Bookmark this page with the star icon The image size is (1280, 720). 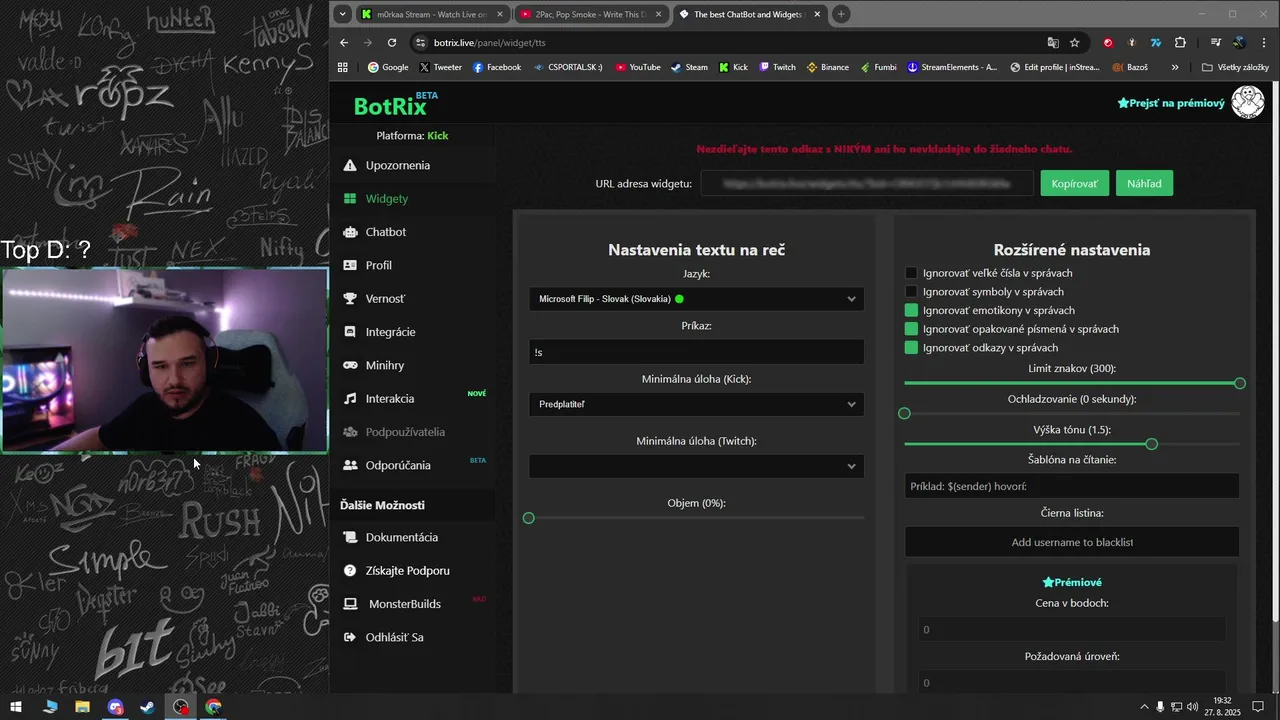[1074, 42]
